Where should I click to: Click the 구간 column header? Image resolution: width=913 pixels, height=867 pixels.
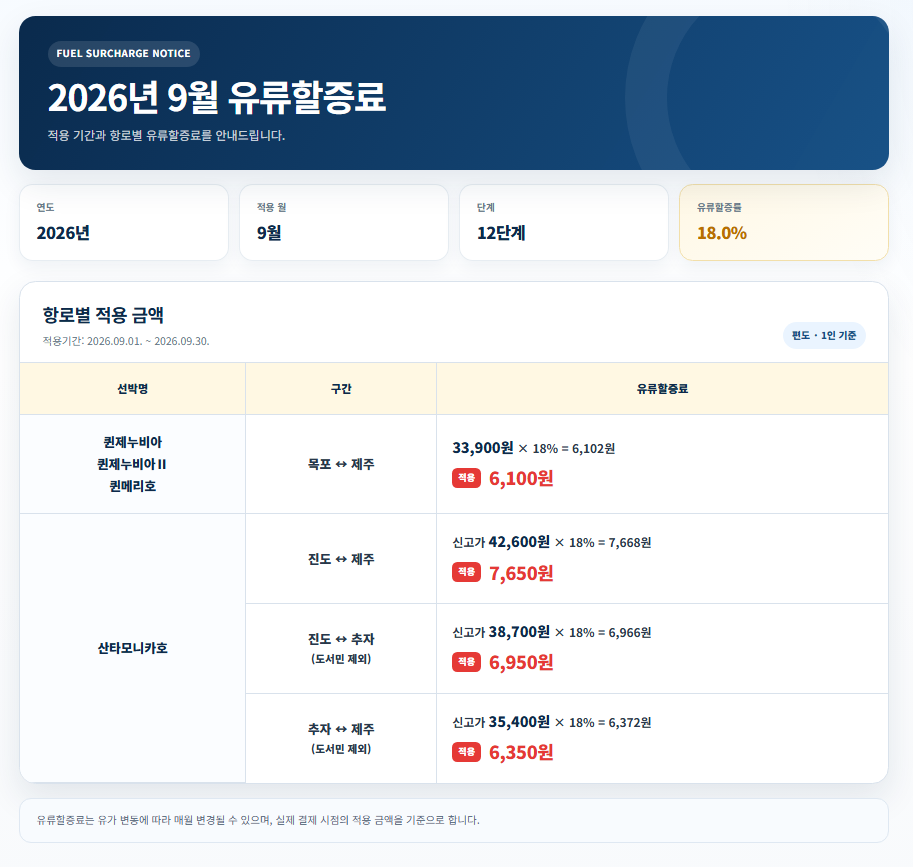click(341, 389)
